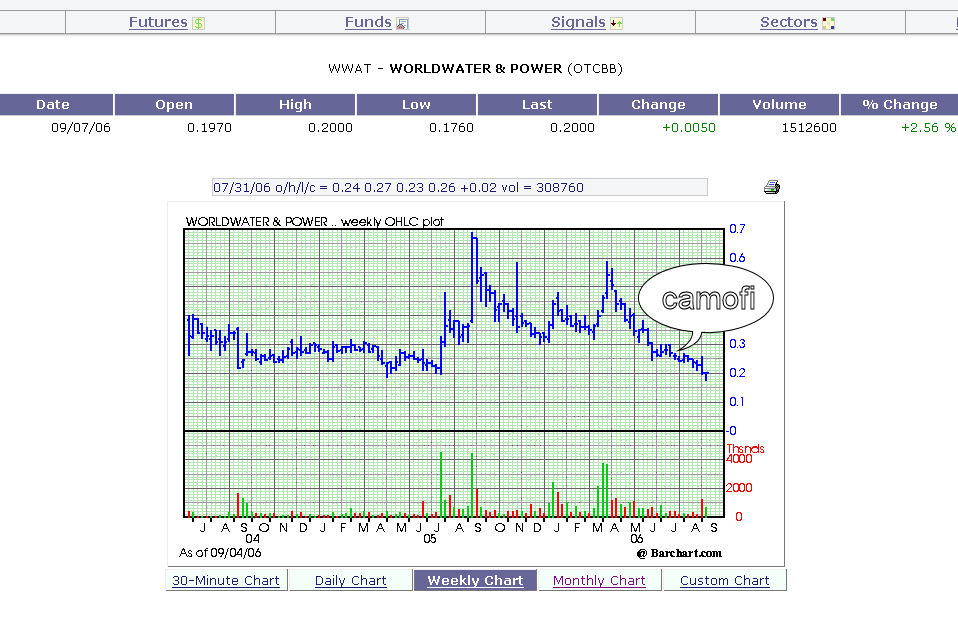Click the Volume column header
Screen dimensions: 958x629
[x=779, y=104]
